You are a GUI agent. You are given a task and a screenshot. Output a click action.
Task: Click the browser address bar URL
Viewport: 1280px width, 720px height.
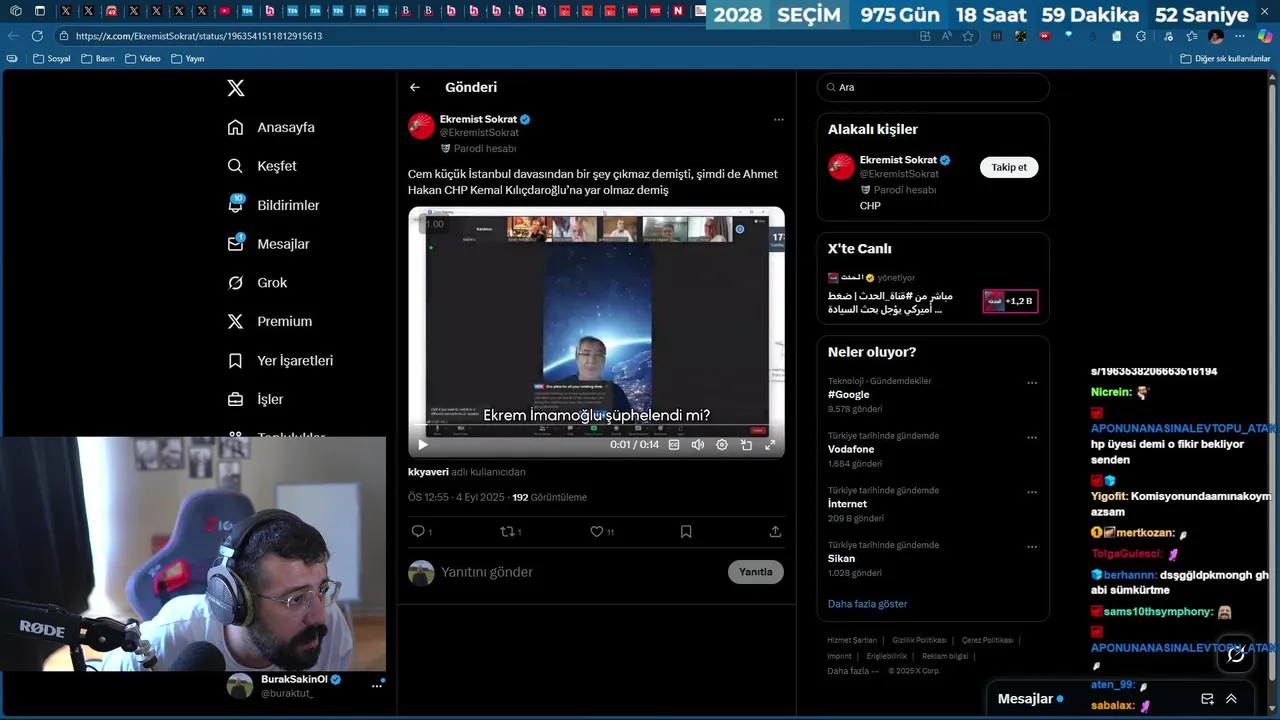pos(199,36)
